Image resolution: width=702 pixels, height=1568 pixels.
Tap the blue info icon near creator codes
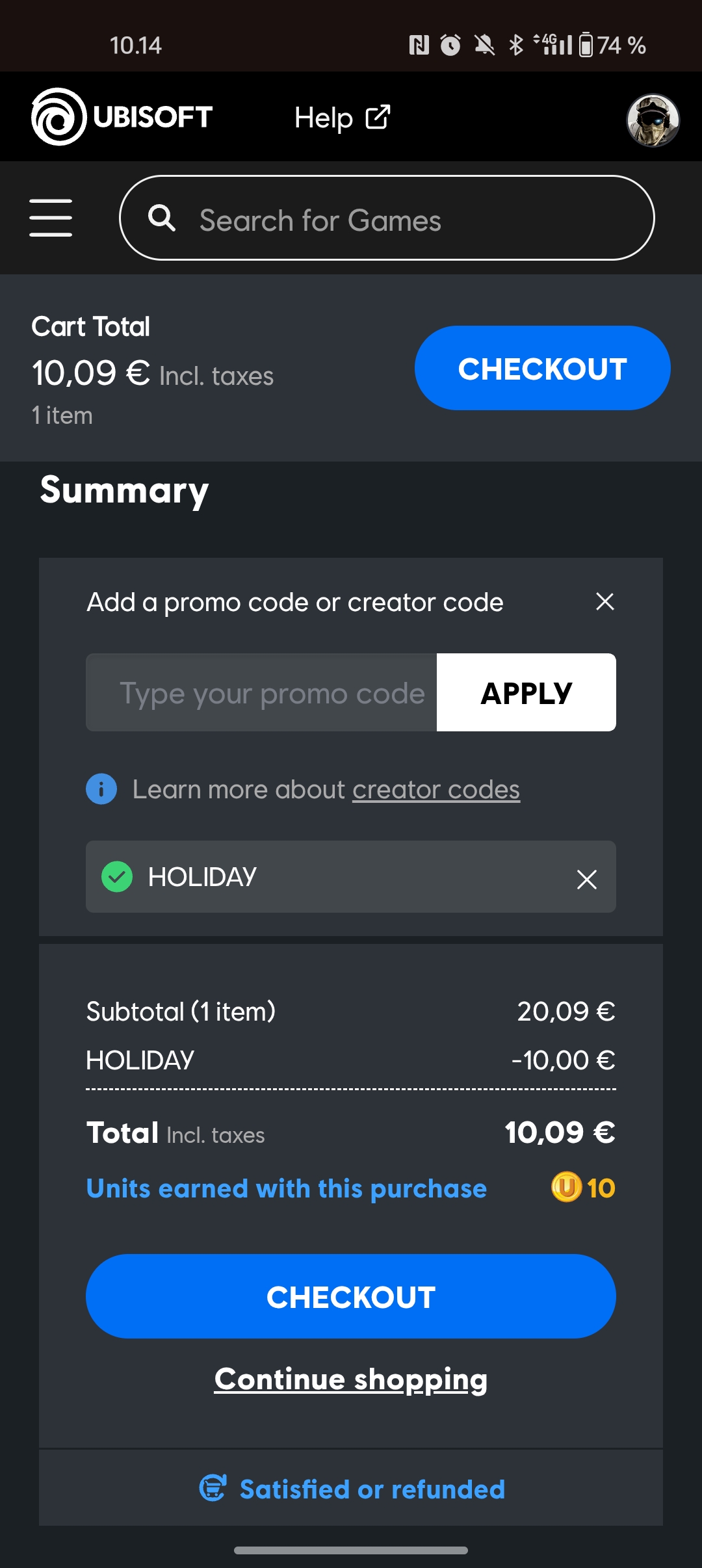point(101,789)
